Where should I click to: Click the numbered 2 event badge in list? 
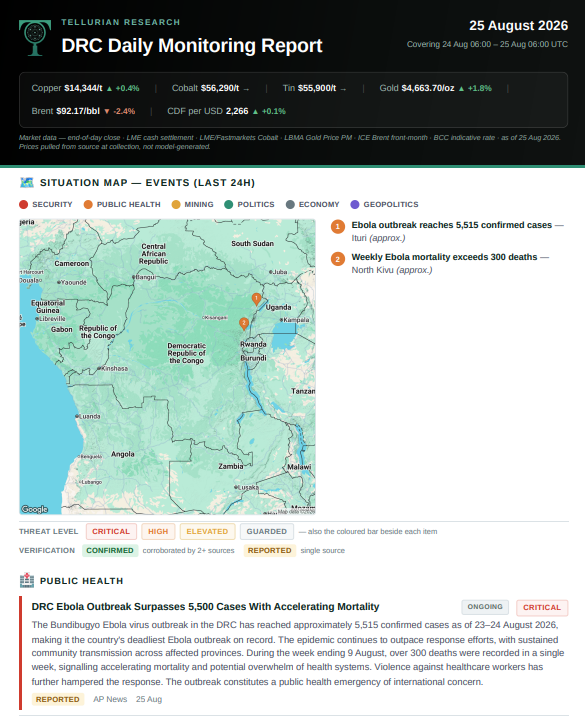(x=337, y=259)
